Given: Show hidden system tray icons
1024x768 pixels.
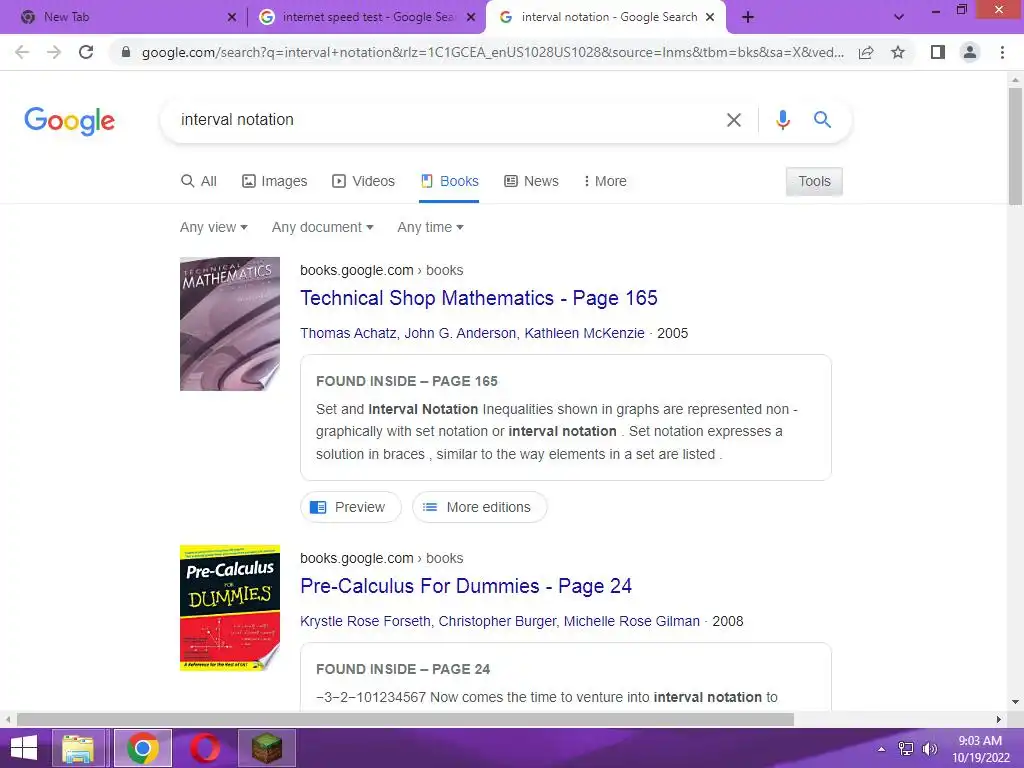Looking at the screenshot, I should [x=882, y=749].
